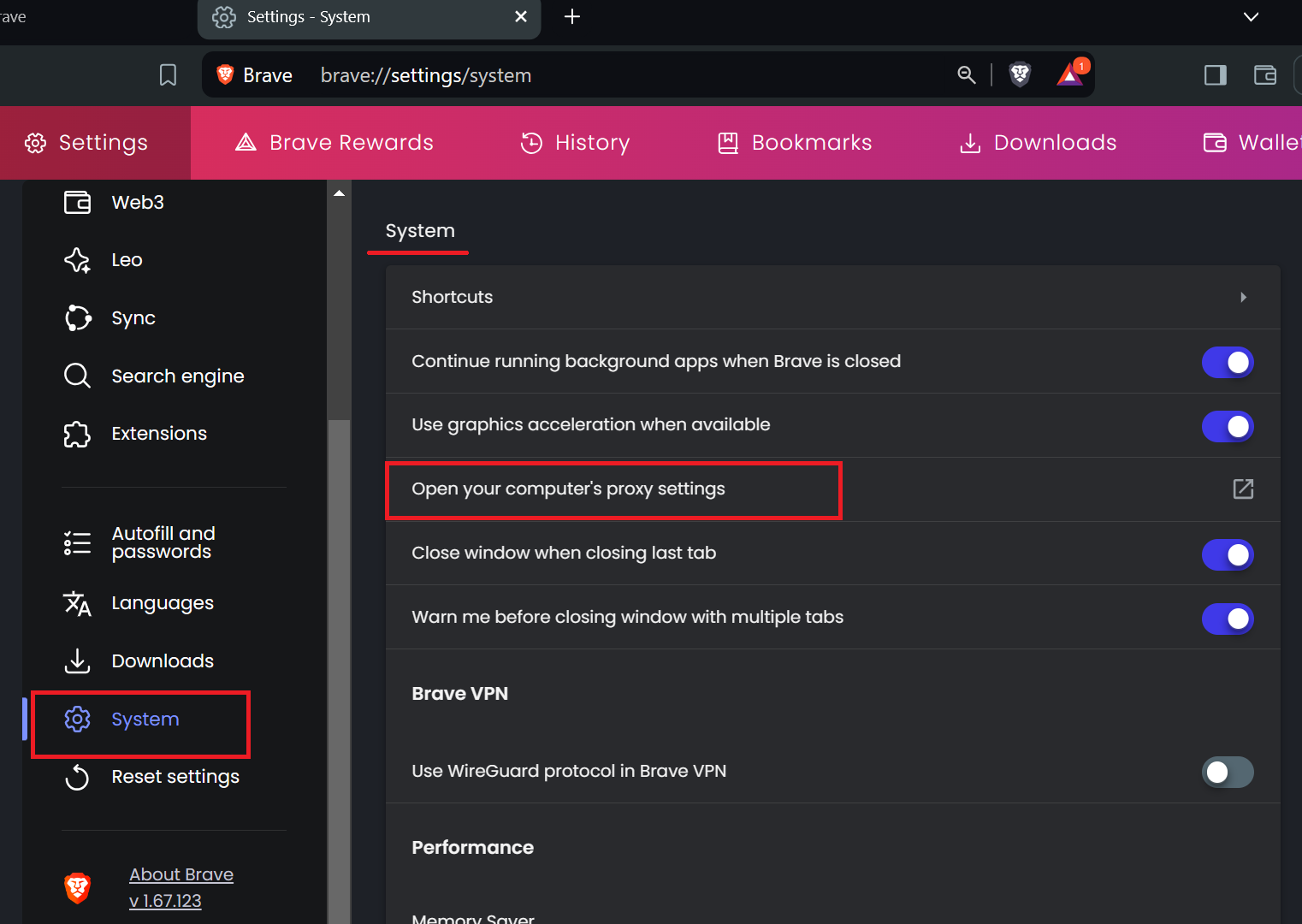
Task: Select the Settings - System browser tab
Action: tap(369, 18)
